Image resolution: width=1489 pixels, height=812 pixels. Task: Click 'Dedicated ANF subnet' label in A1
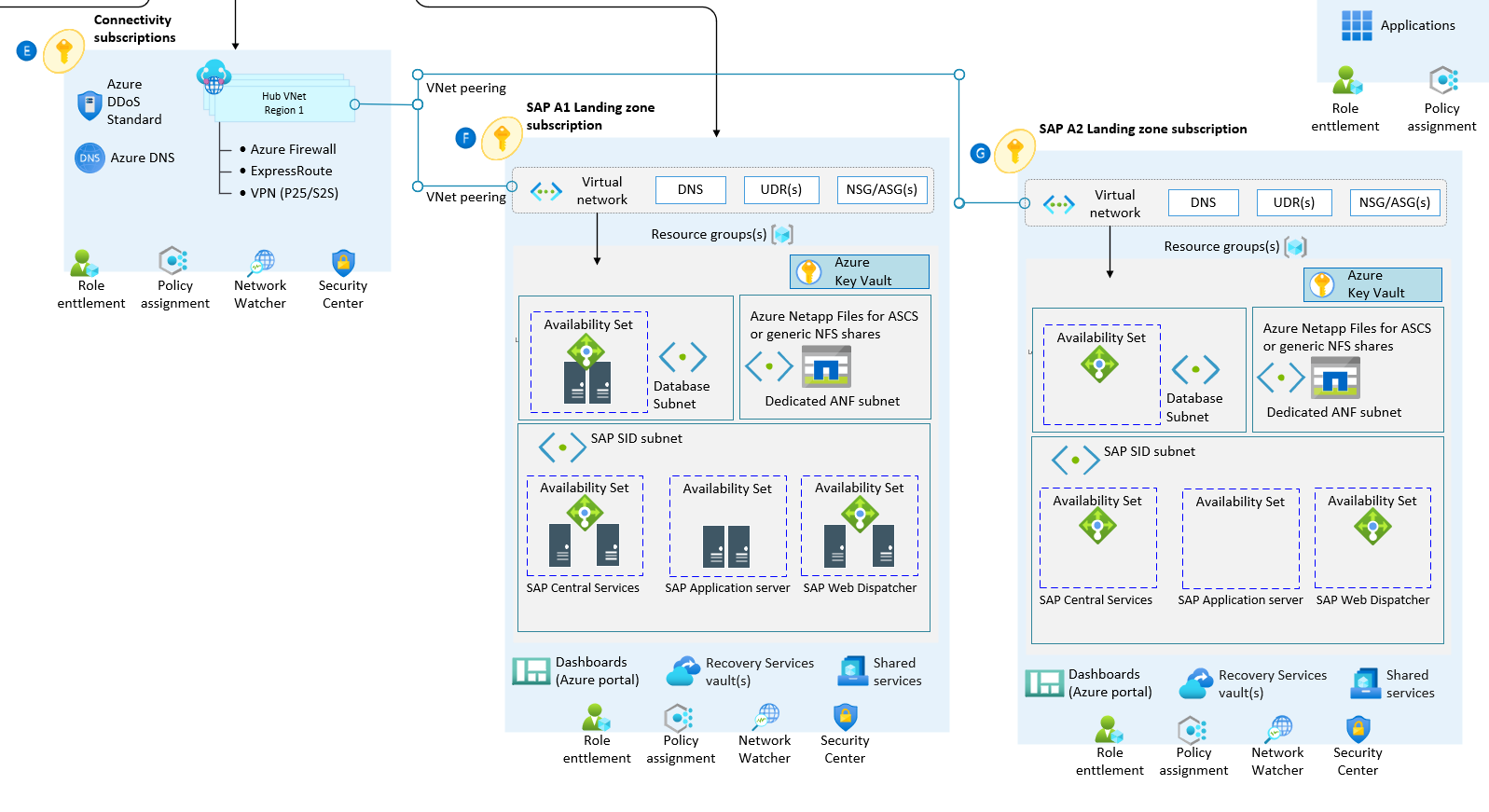click(833, 401)
